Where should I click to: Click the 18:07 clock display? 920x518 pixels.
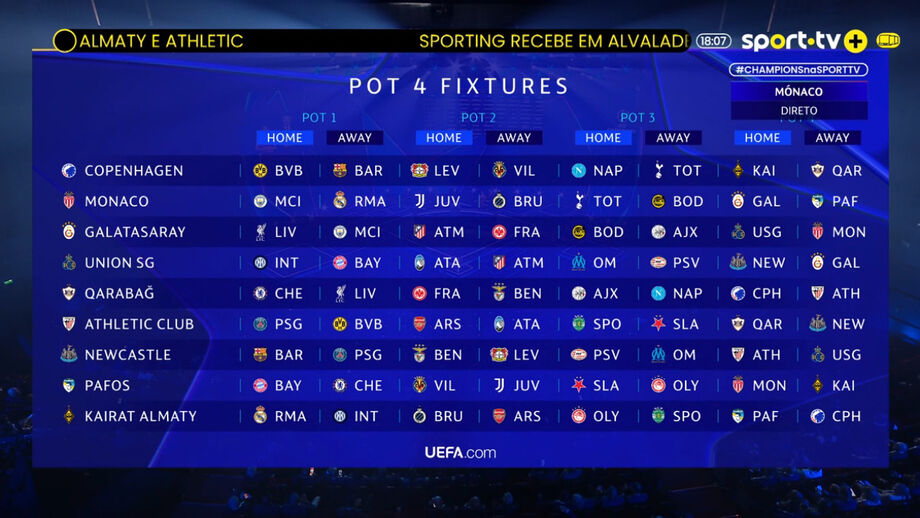(713, 41)
